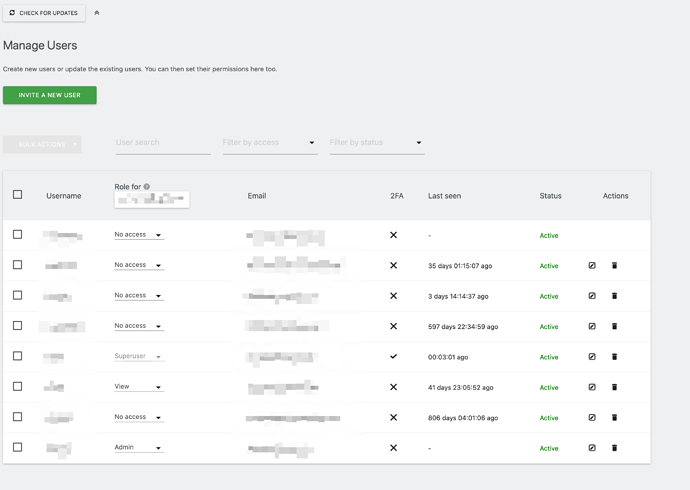The image size is (690, 490).
Task: Open the Admin role dropdown
Action: (x=139, y=447)
